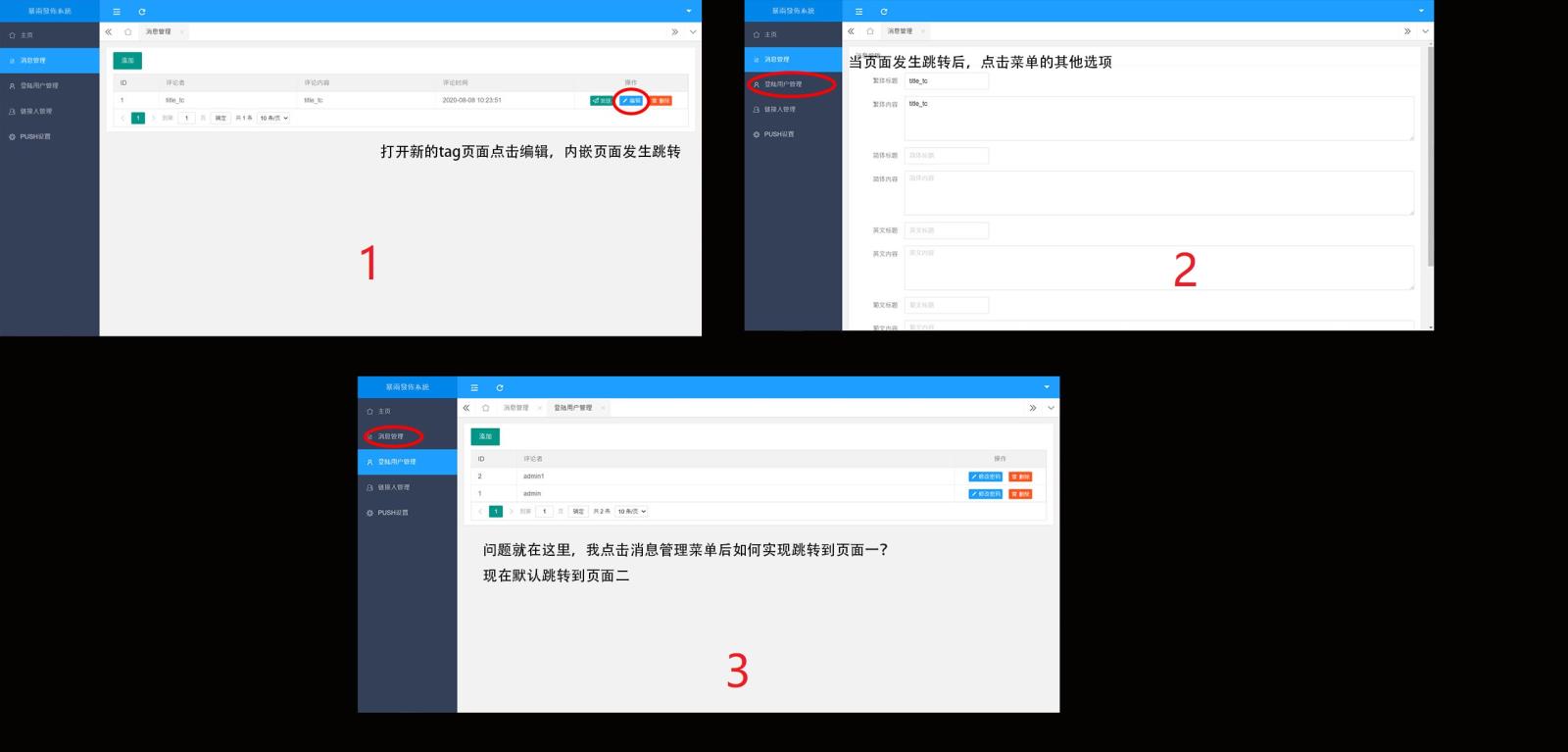Image resolution: width=1568 pixels, height=752 pixels.
Task: Click the sidebar collapse icon in screenshot 2
Action: click(x=859, y=12)
